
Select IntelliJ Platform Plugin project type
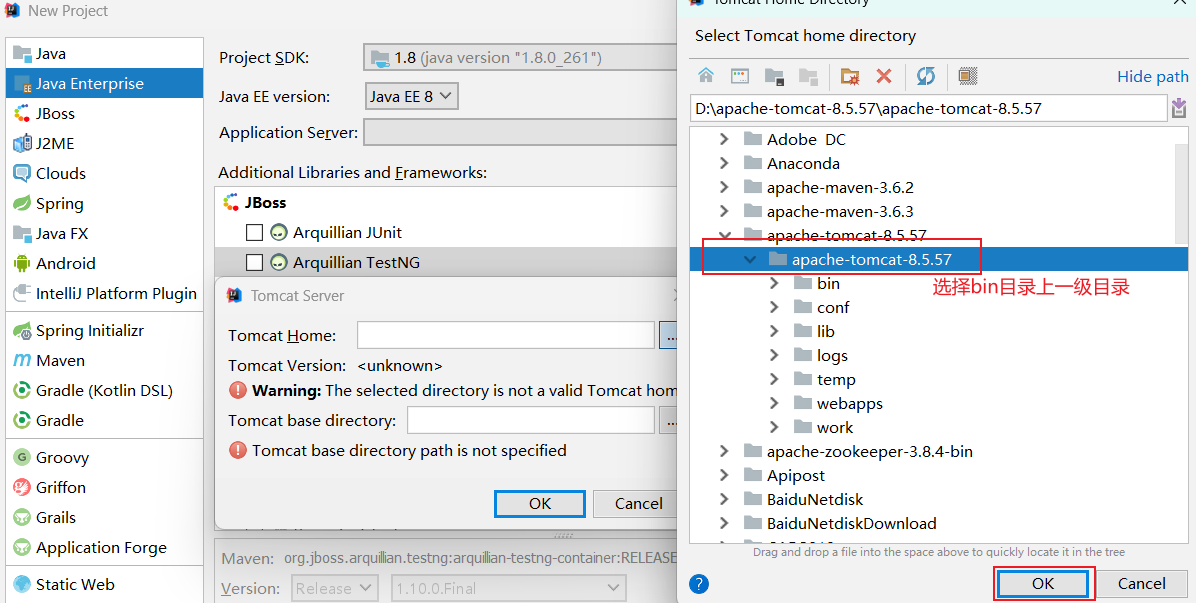tap(104, 293)
